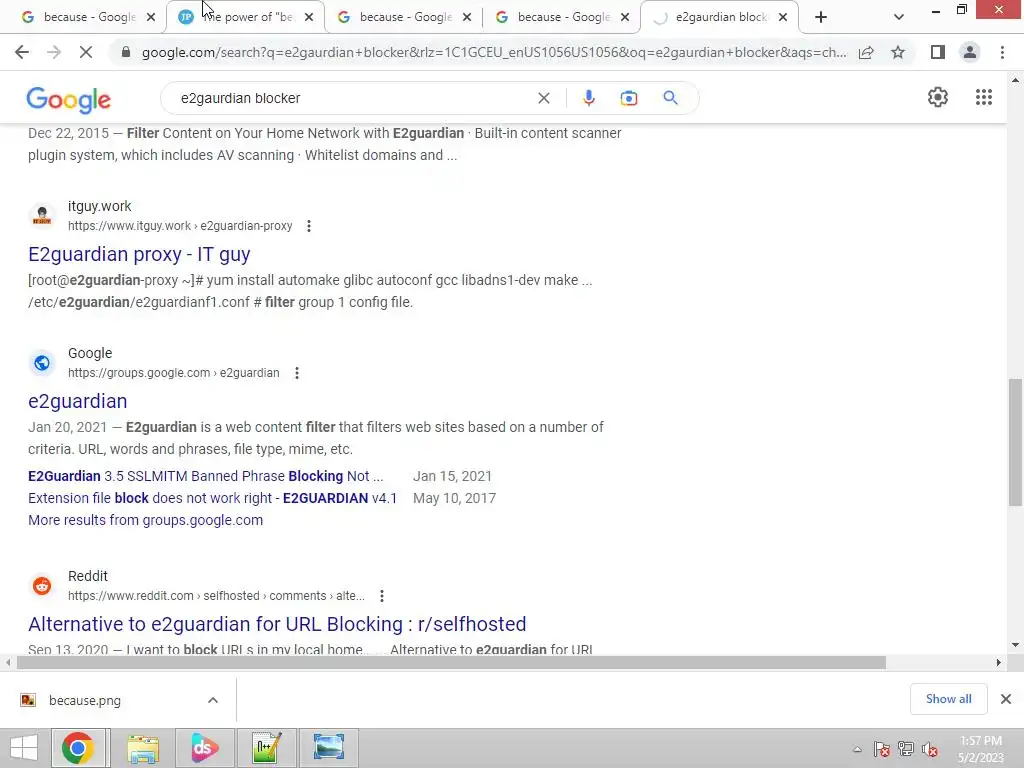1024x768 pixels.
Task: Open 'E2guardian proxy - IT guy' result
Action: [x=139, y=254]
